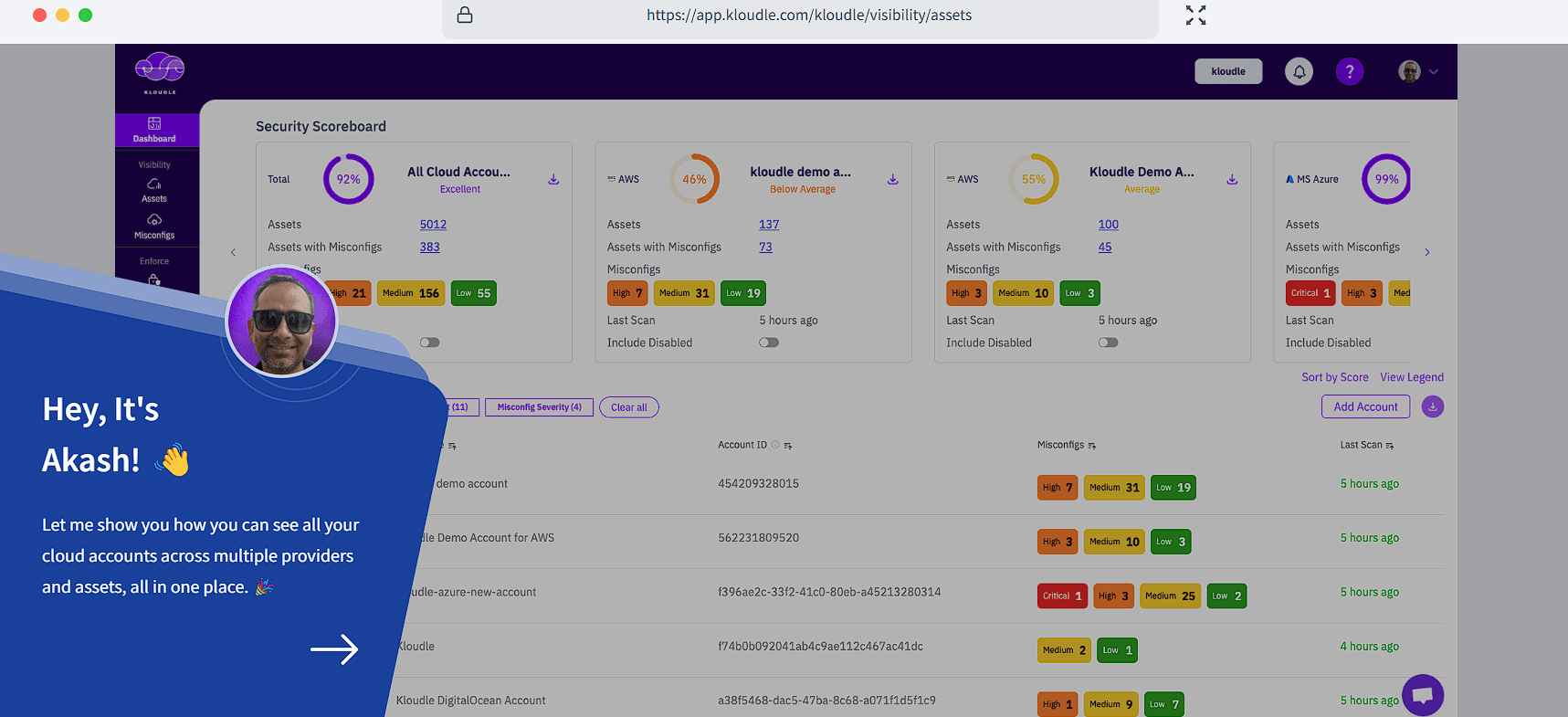The image size is (1568, 717).
Task: Open the 45 assets with misconfigs link
Action: point(1105,248)
